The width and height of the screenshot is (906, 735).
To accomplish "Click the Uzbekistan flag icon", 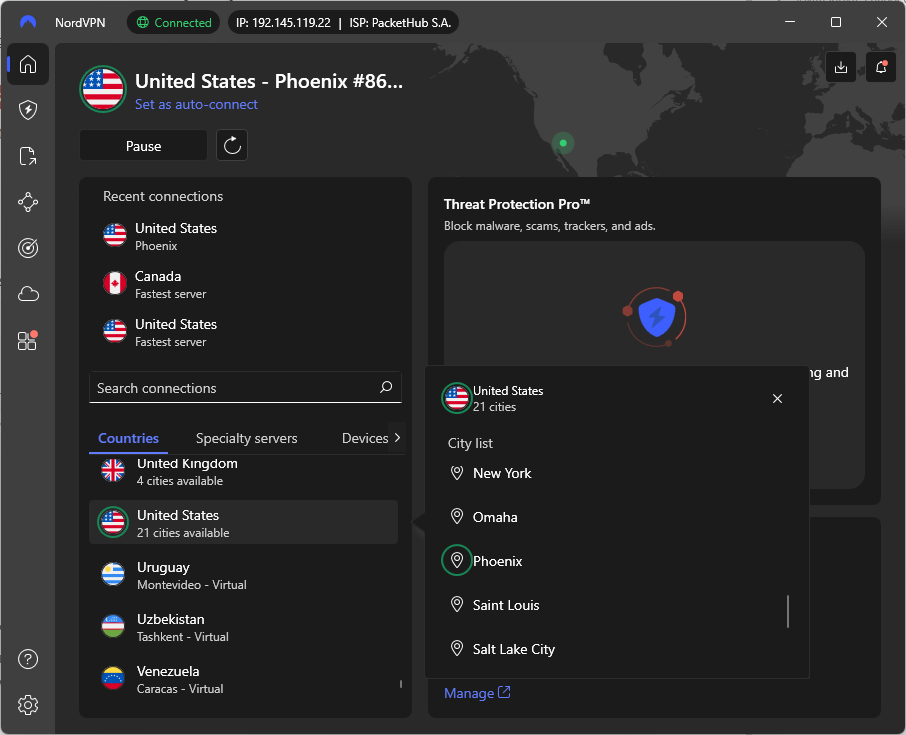I will click(113, 626).
